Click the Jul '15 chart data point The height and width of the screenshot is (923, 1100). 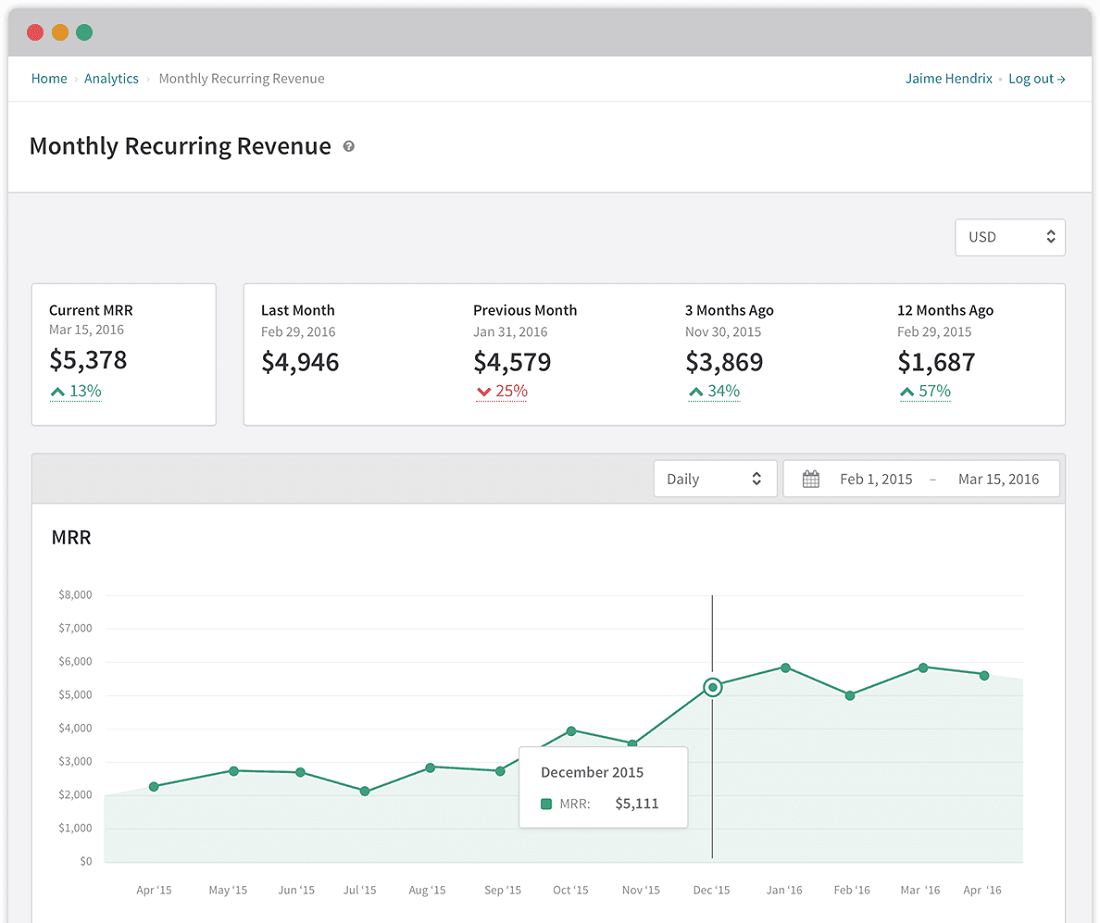coord(365,791)
